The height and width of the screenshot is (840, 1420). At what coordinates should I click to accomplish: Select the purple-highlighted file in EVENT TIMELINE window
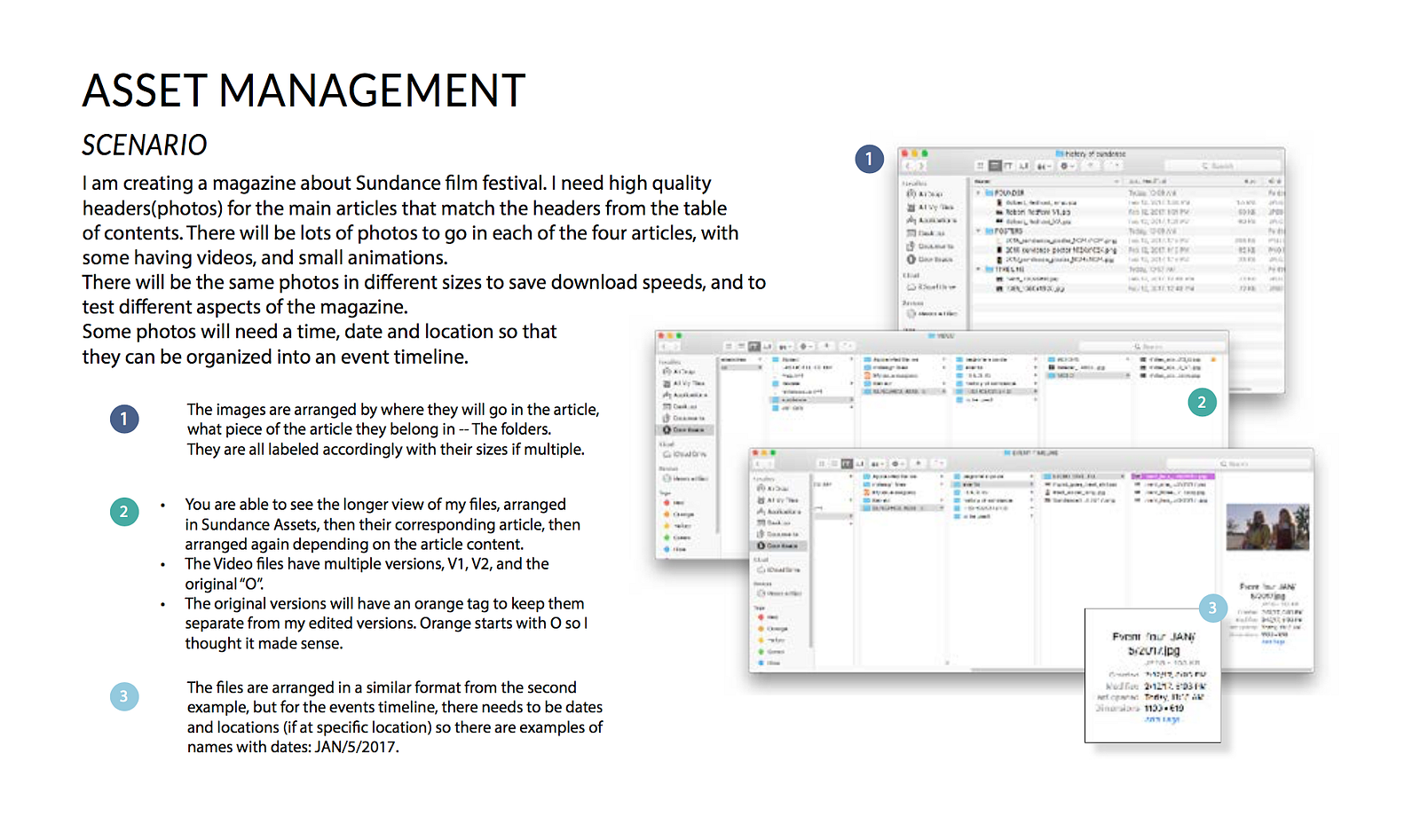click(1172, 476)
